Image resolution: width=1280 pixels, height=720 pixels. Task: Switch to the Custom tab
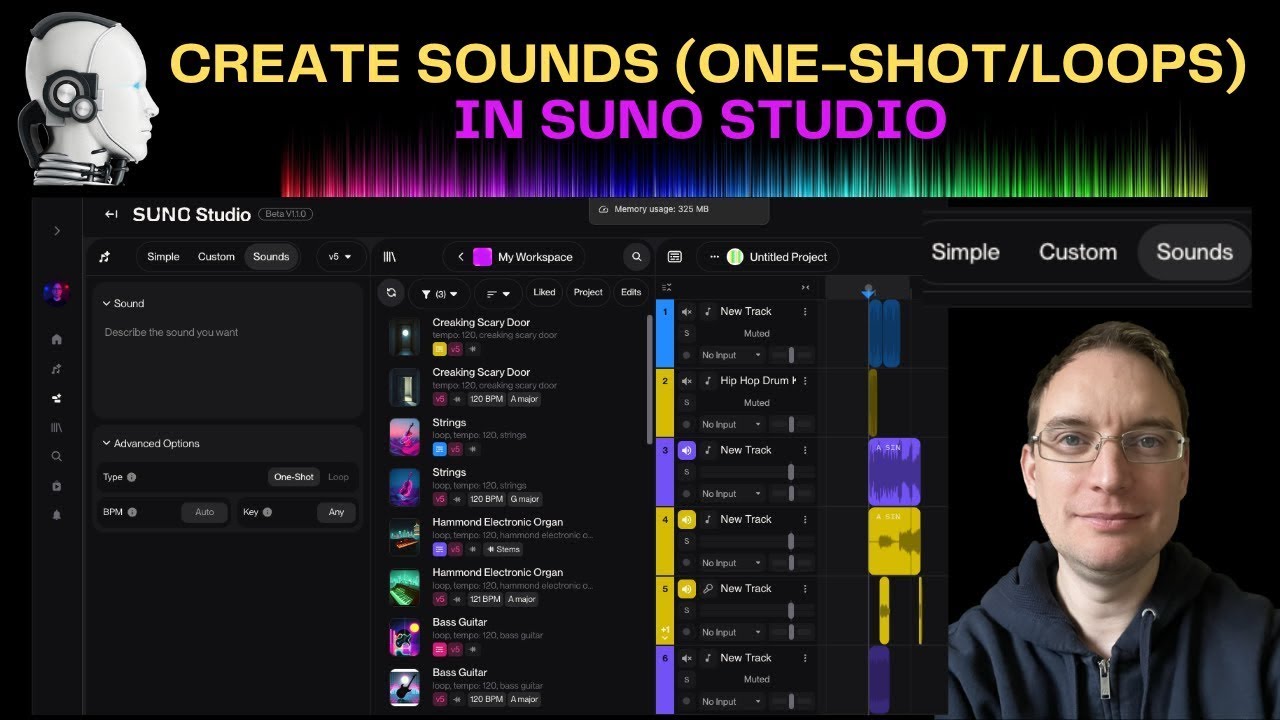[216, 257]
